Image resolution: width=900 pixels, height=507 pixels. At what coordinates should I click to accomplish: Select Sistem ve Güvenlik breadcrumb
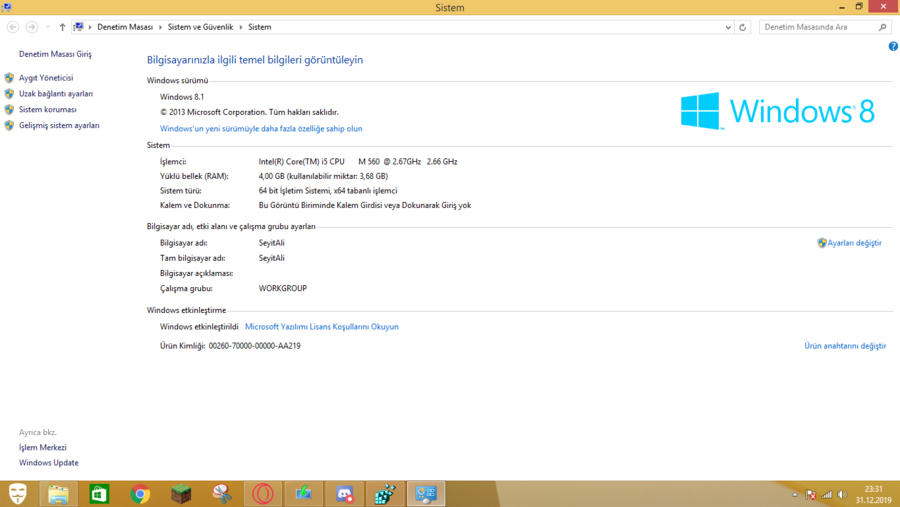click(x=200, y=27)
